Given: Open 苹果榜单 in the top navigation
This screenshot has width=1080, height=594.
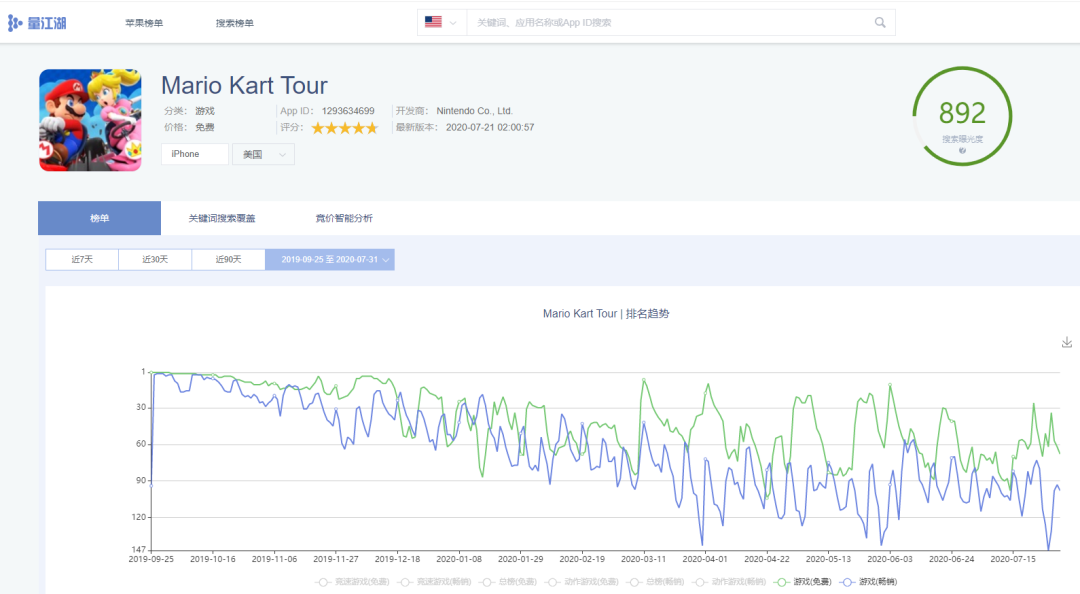Looking at the screenshot, I should pos(144,23).
